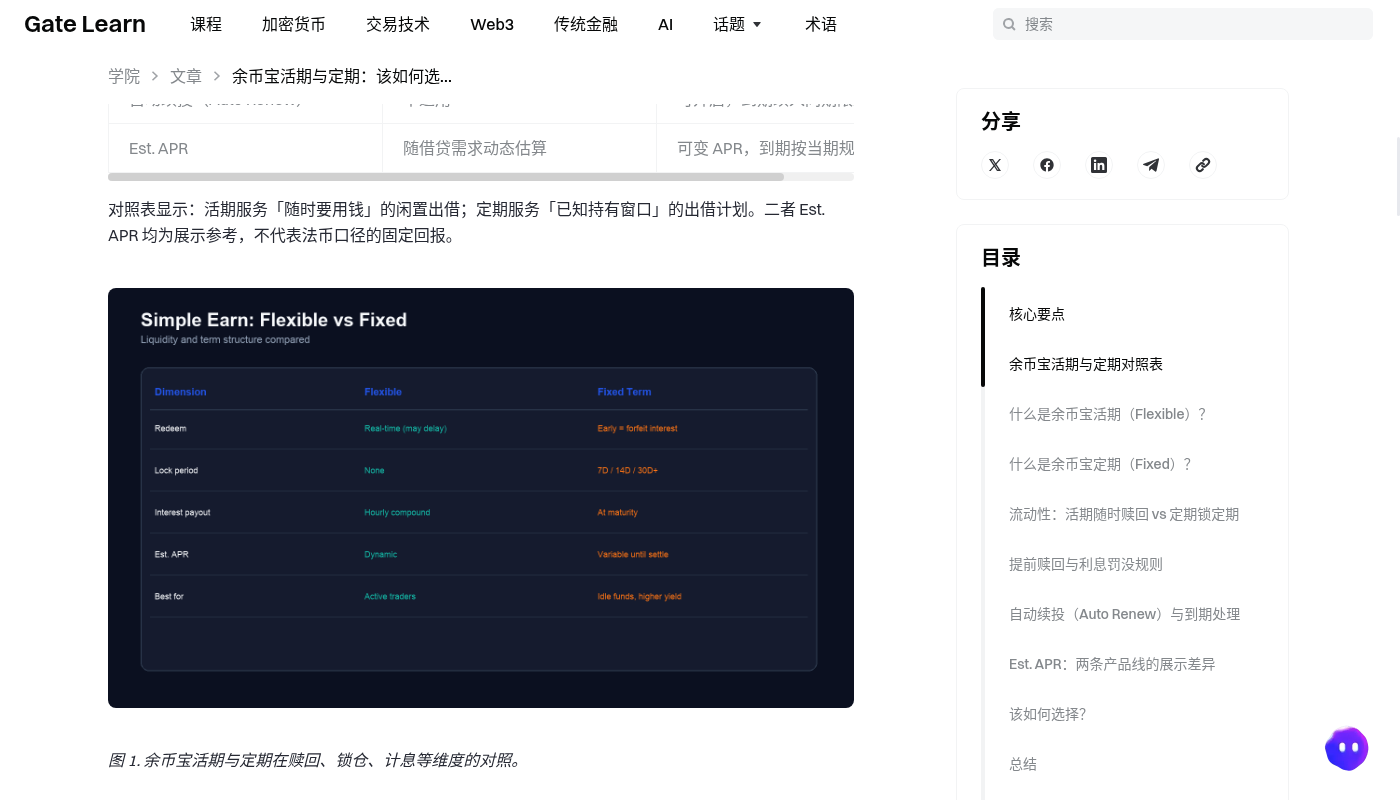Jump to 什么是余币宝定期（Fixed）？ section

coord(1101,464)
